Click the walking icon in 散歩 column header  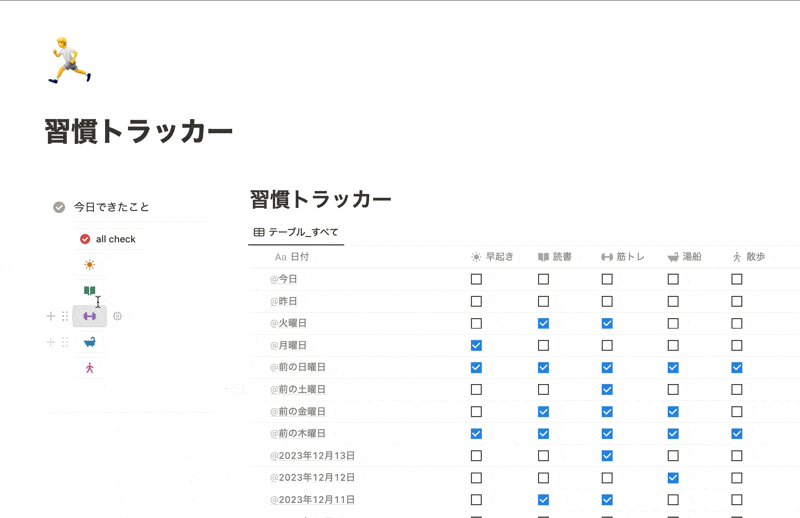737,257
